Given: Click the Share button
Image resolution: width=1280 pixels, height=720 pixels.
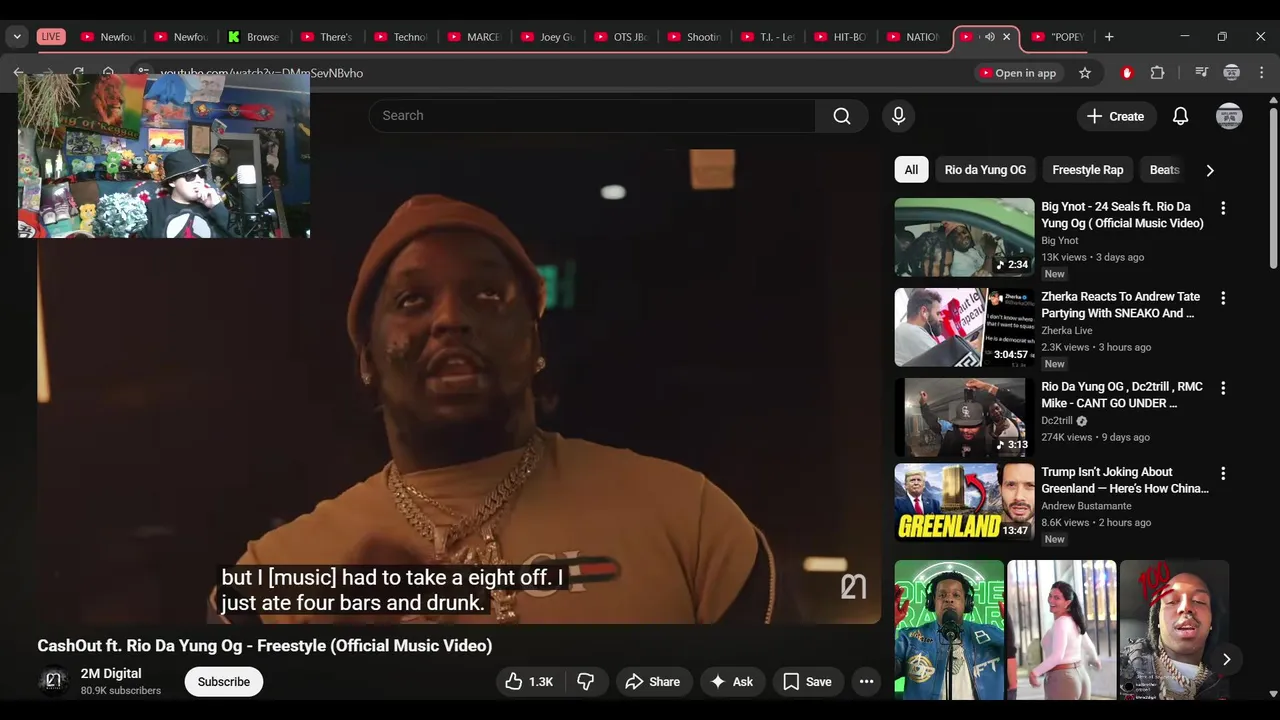Looking at the screenshot, I should coord(652,682).
